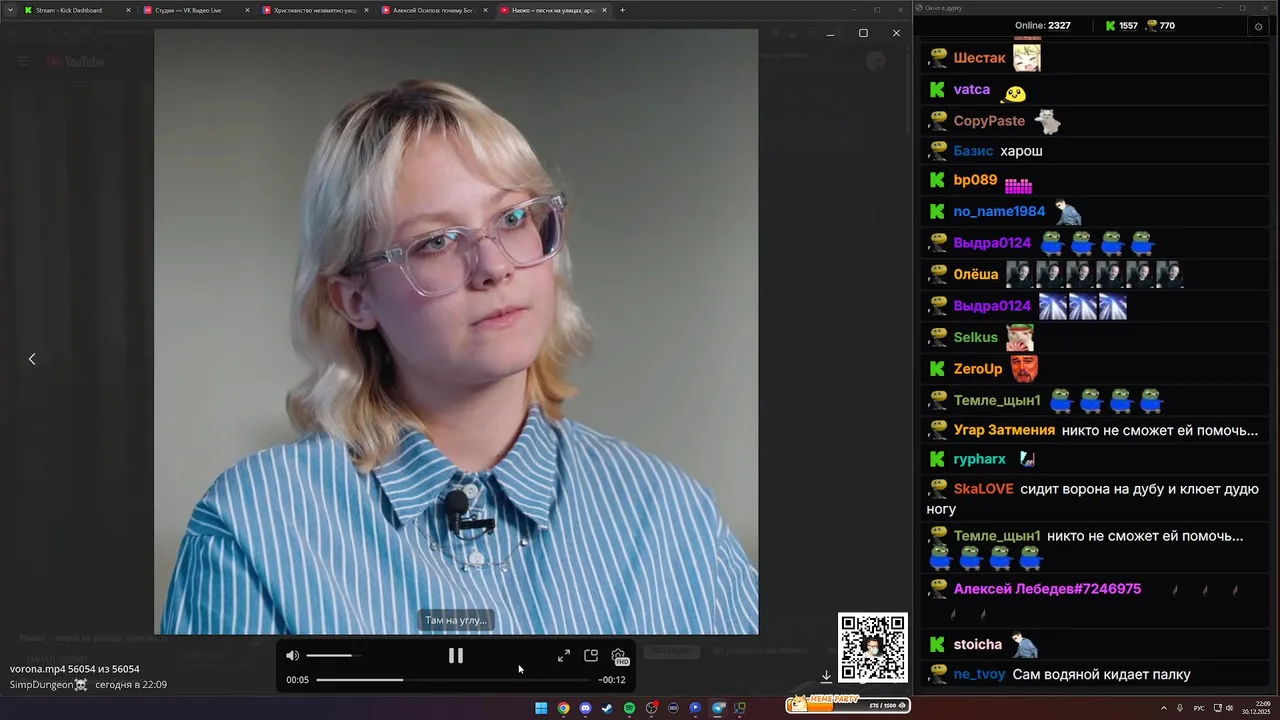Close the Stream - Kick Dashboard tab
This screenshot has height=720, width=1280.
128,10
